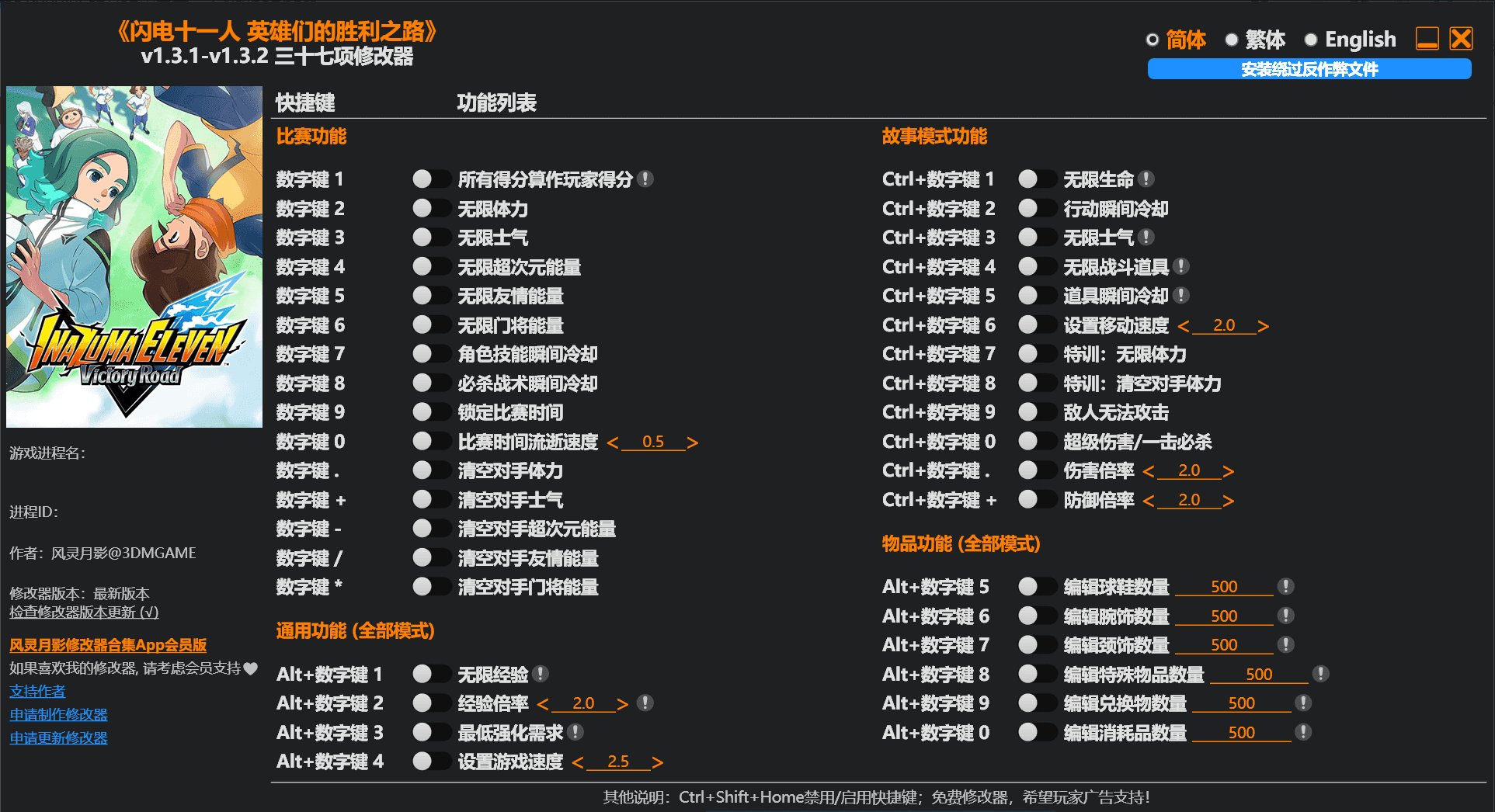
Task: Click info icon next to 道具瞬间冷却
Action: tap(1181, 296)
